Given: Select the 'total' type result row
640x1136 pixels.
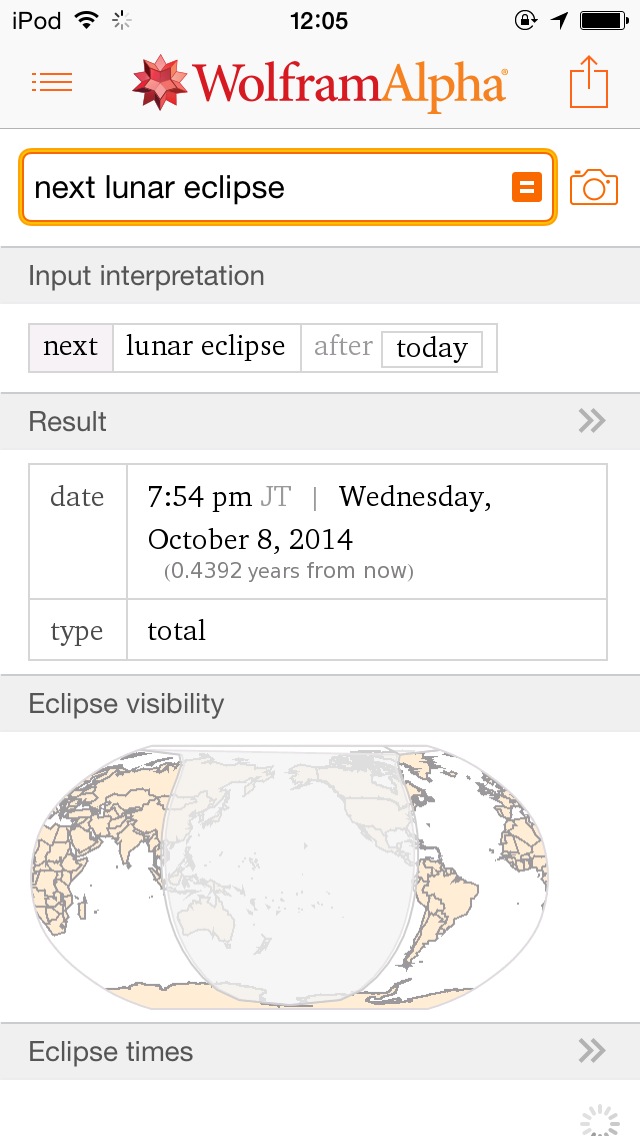Looking at the screenshot, I should (x=318, y=630).
